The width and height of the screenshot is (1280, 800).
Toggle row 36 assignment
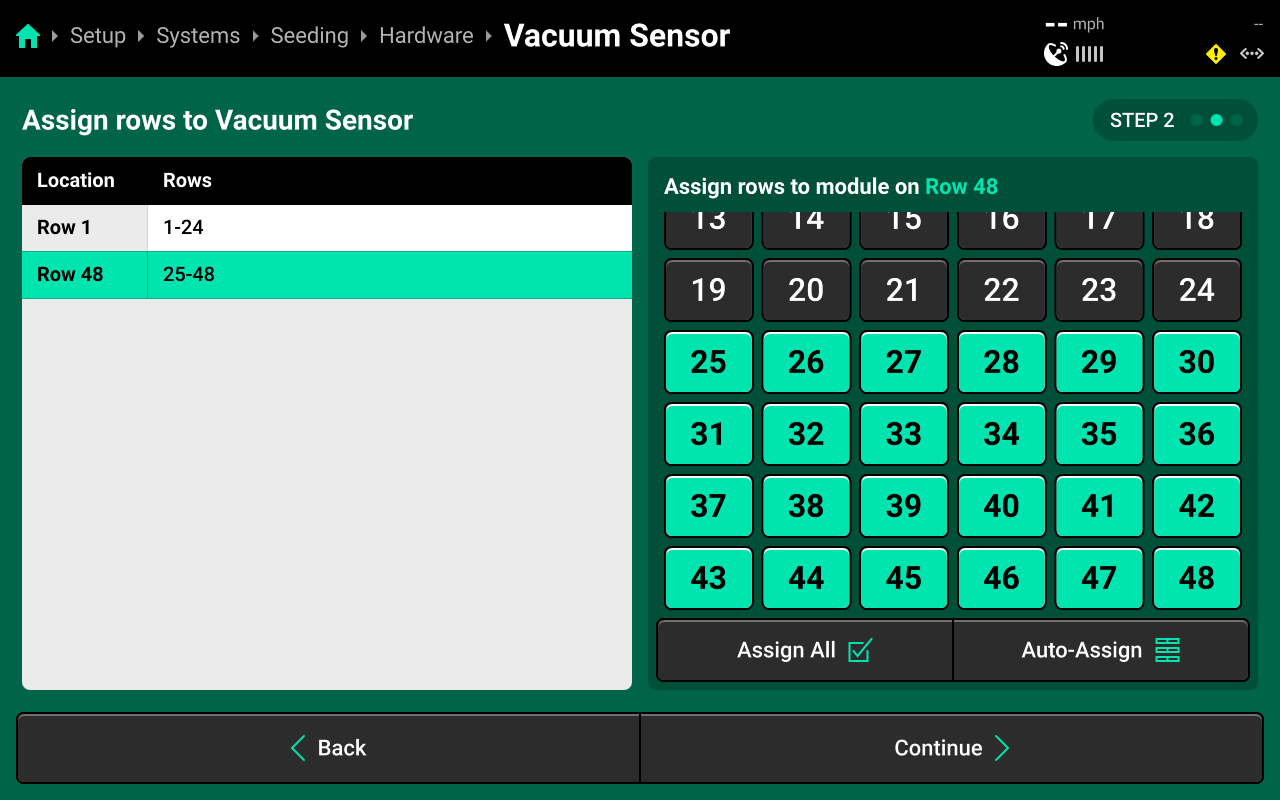point(1197,434)
